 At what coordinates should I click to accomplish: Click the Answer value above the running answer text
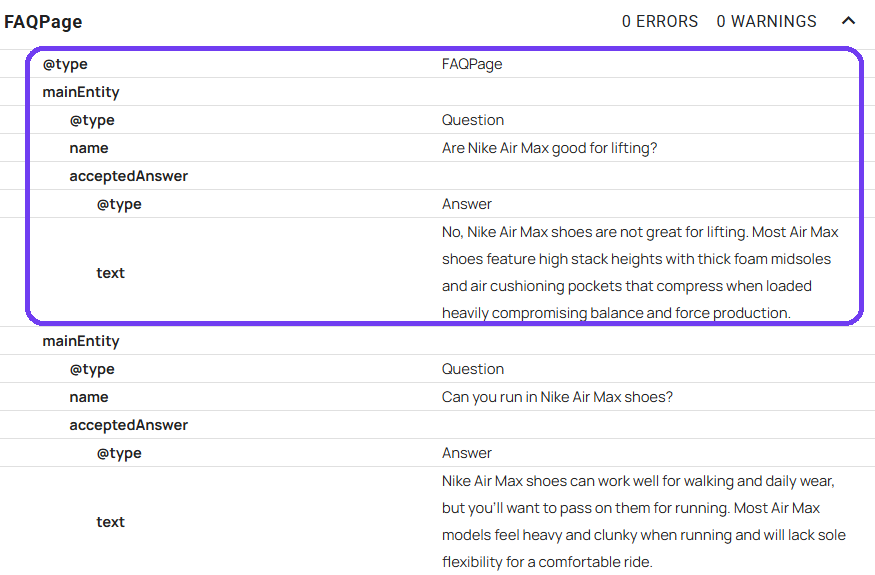(467, 453)
